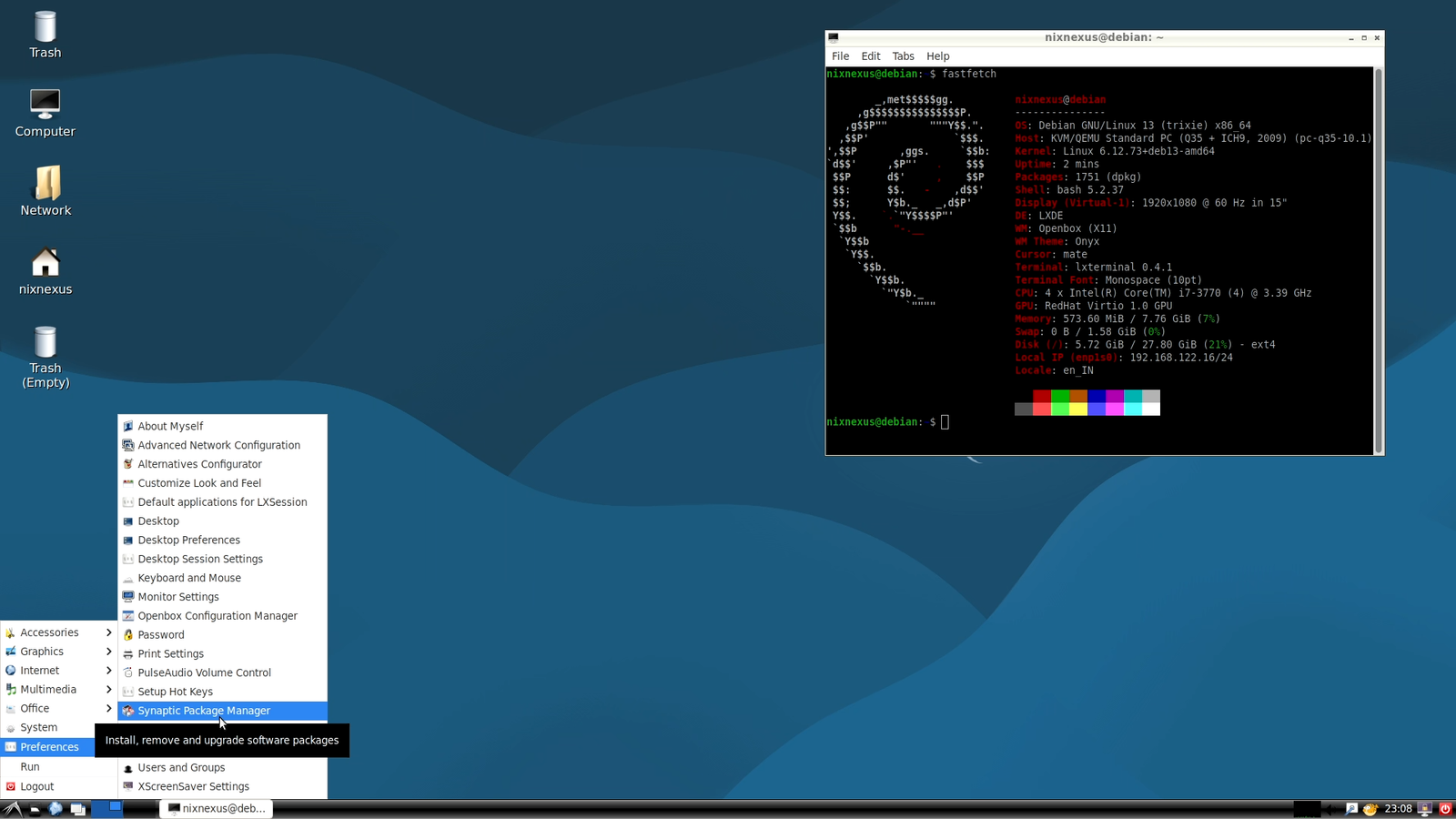Open the Network folder on the desktop
1456x819 pixels.
pyautogui.click(x=45, y=189)
